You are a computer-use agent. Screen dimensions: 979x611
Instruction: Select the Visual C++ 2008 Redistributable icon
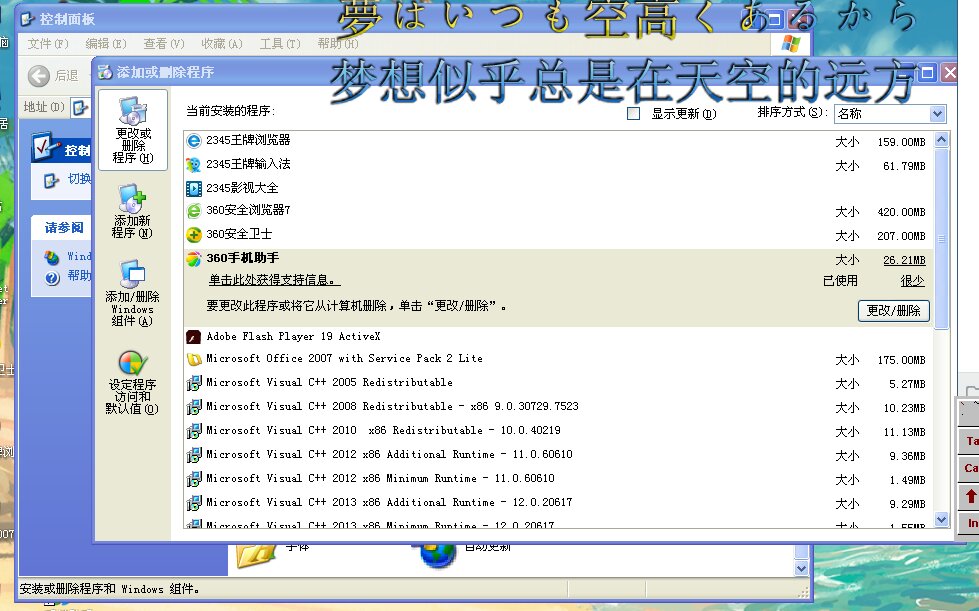pyautogui.click(x=194, y=407)
